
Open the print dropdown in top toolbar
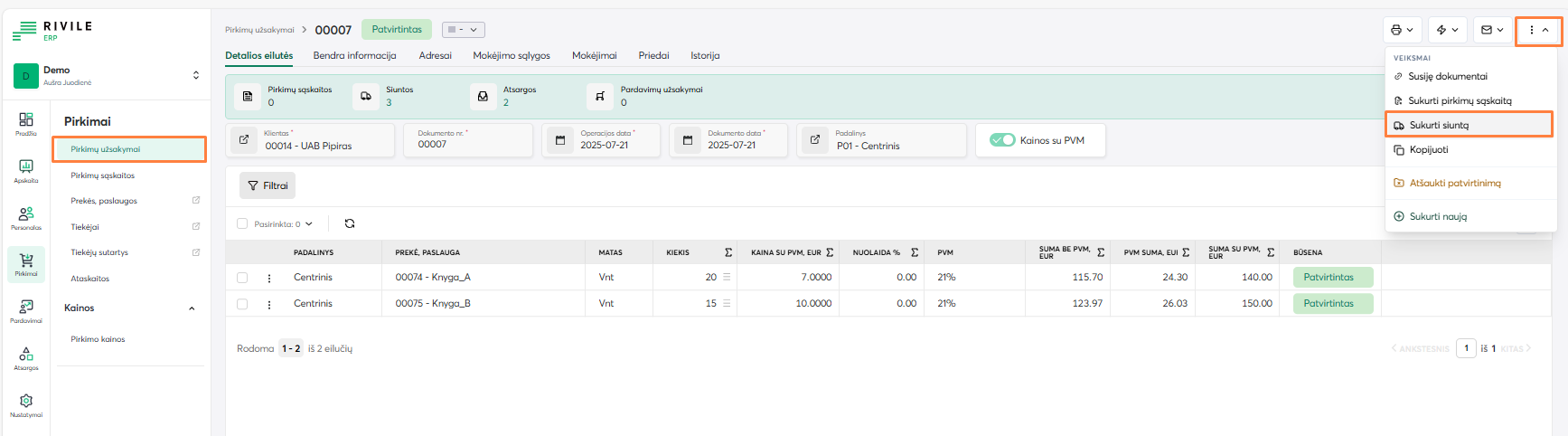coord(1402,30)
